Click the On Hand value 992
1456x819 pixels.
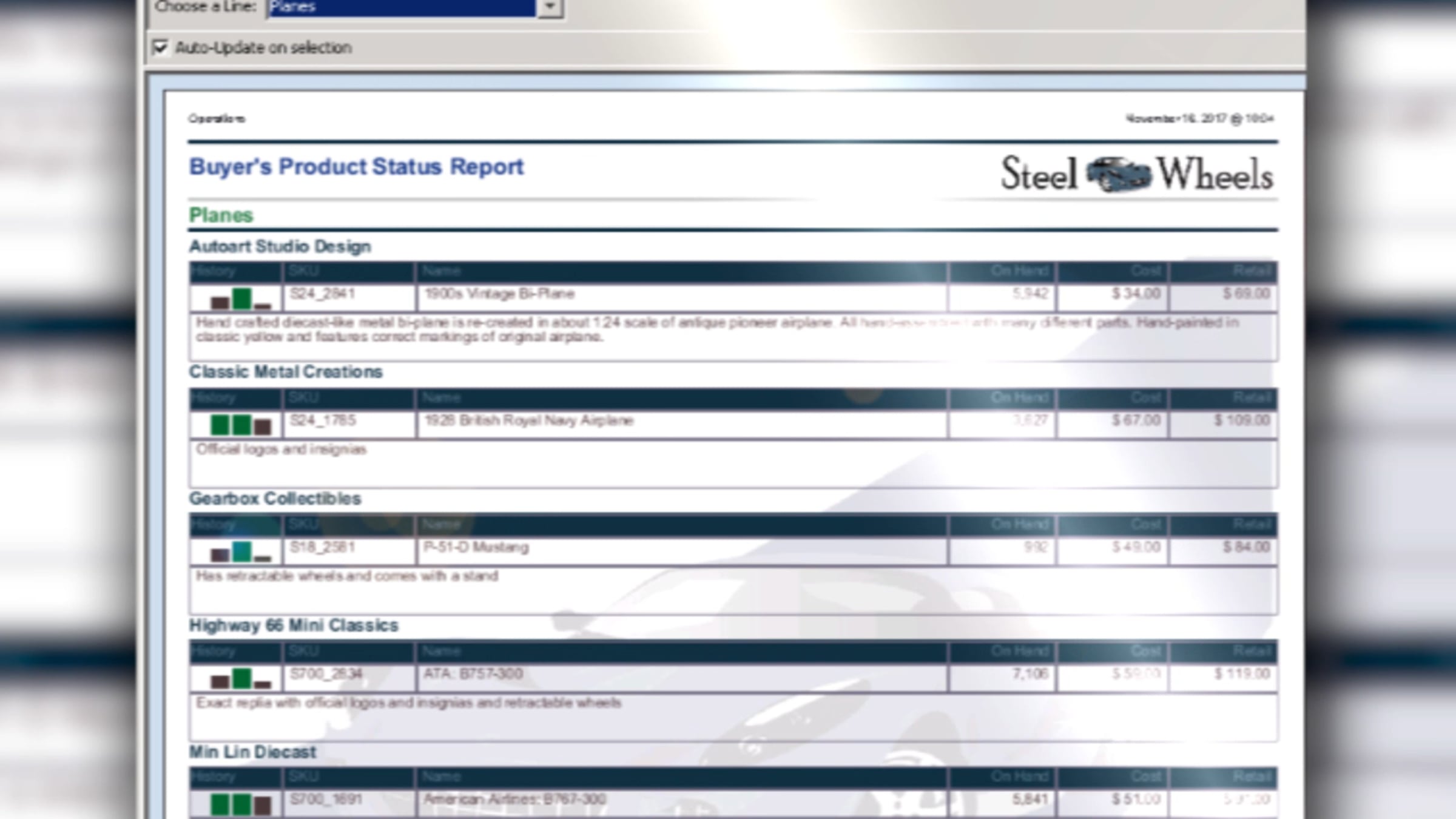click(1036, 548)
